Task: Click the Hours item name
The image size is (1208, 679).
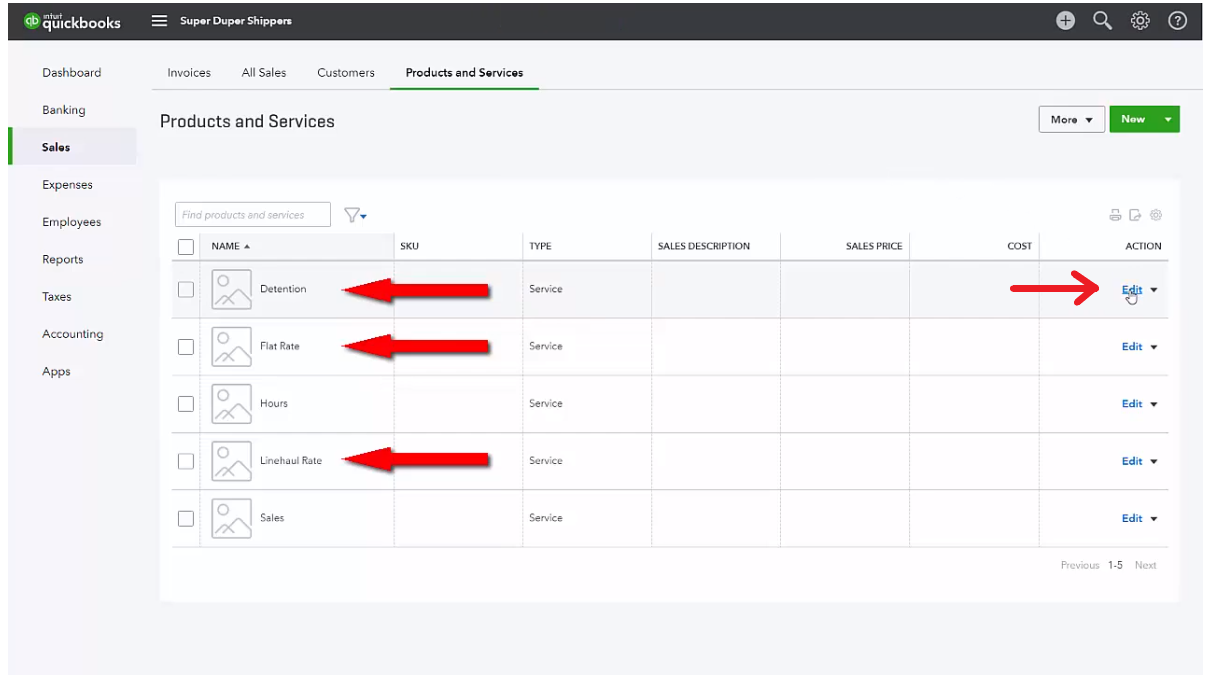Action: (274, 403)
